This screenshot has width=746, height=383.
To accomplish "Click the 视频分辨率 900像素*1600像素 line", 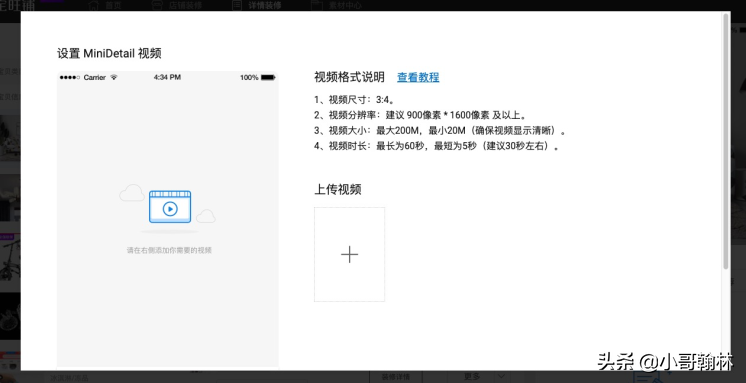I will (420, 115).
